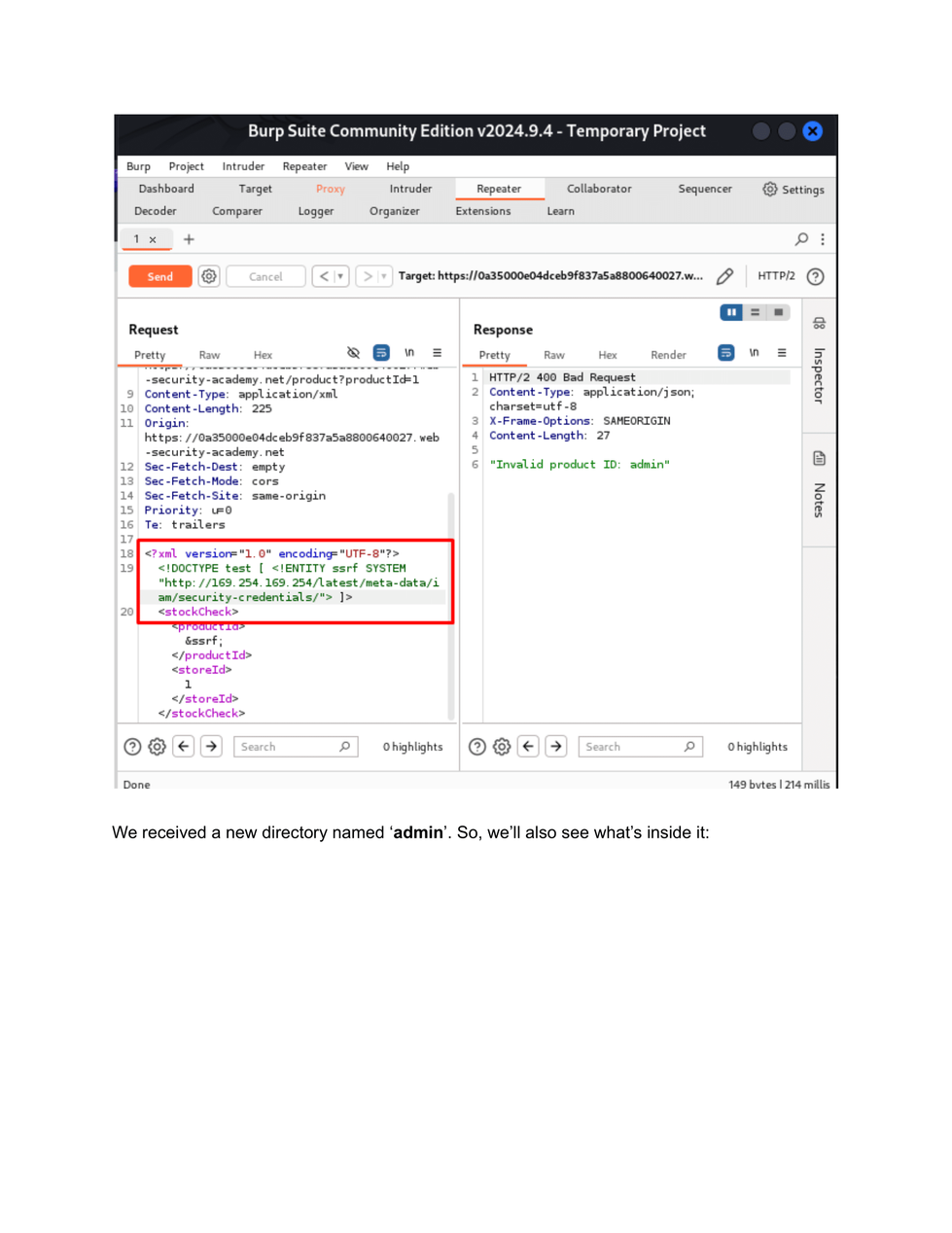Open Repeater tab options kebab menu
The height and width of the screenshot is (1233, 952).
point(823,239)
